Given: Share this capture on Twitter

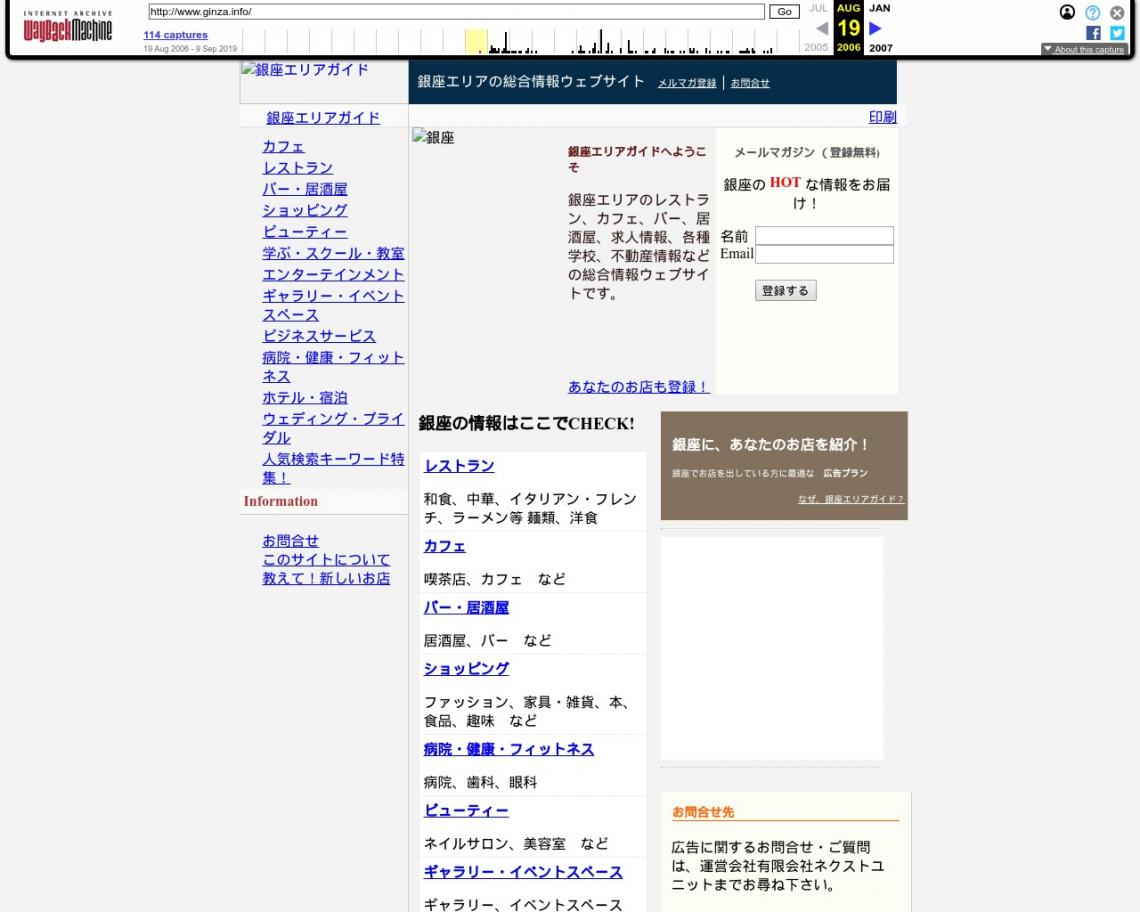Looking at the screenshot, I should [x=1117, y=33].
